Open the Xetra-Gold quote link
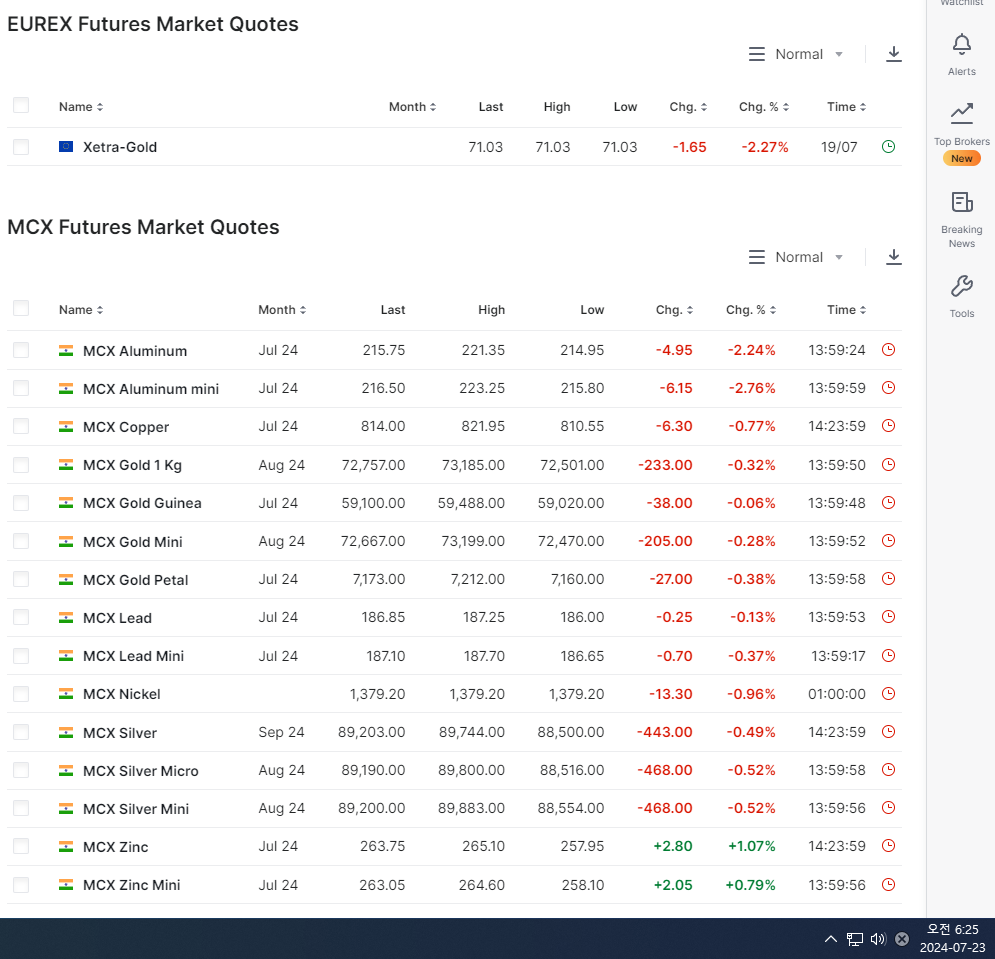This screenshot has height=959, width=995. 120,147
